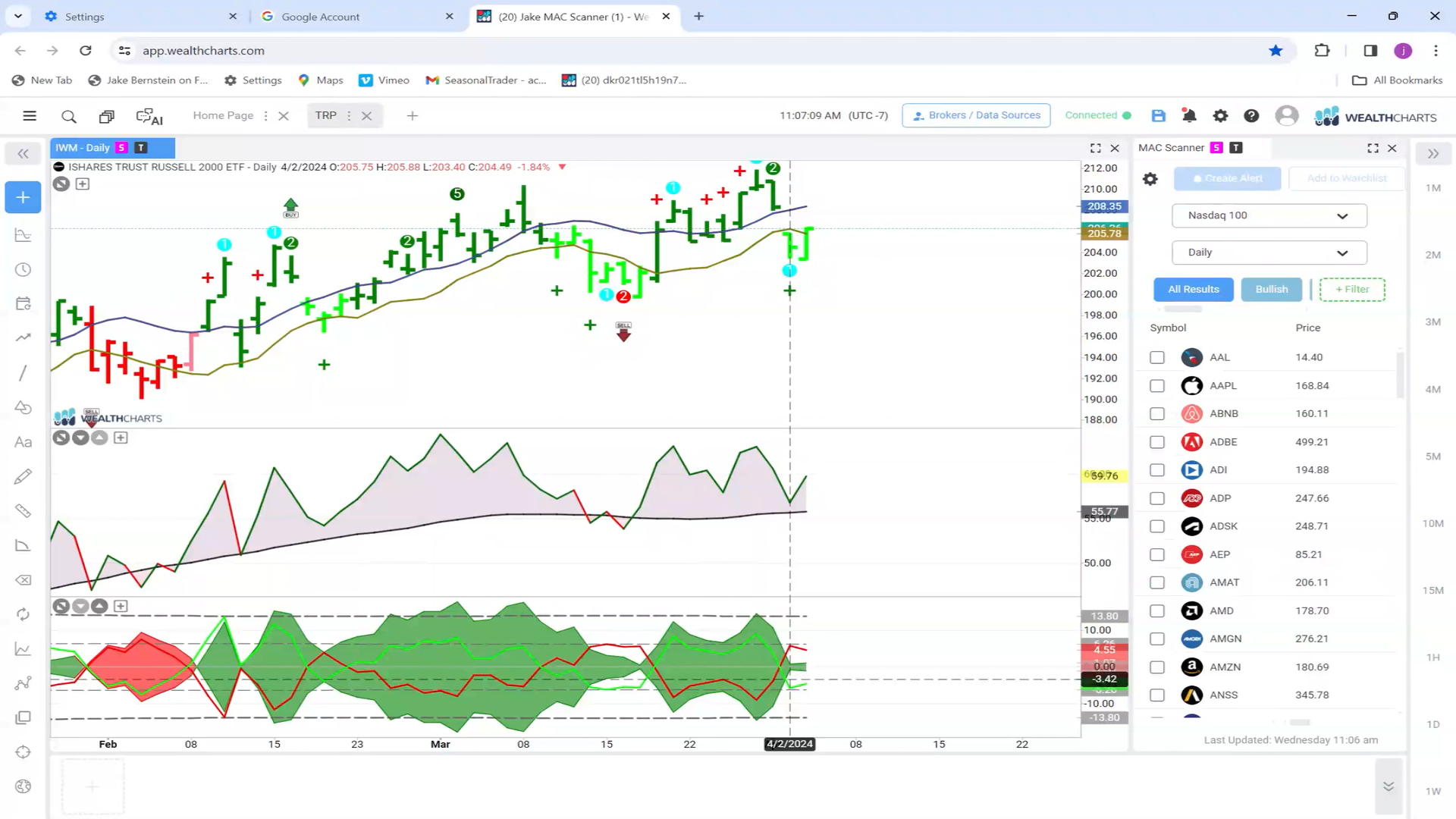Open the user profile avatar
Viewport: 1456px width, 819px height.
pos(1286,115)
